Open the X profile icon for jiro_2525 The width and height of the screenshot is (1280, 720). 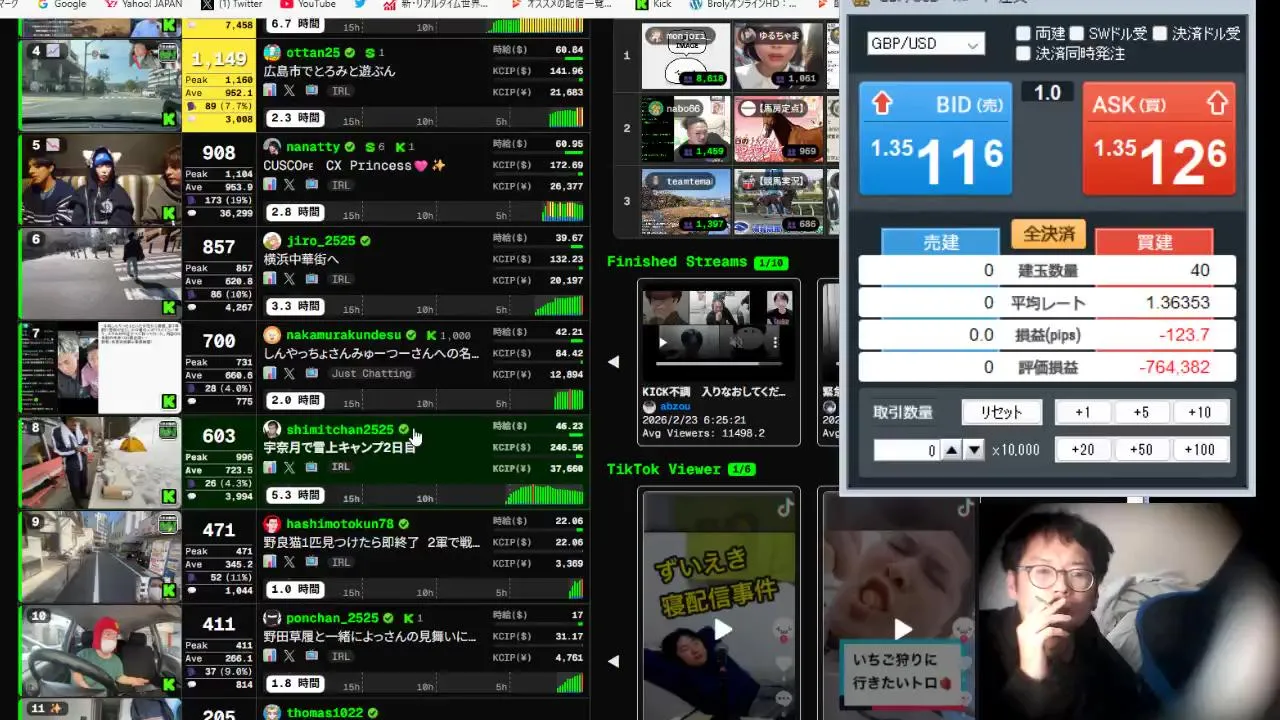click(289, 279)
